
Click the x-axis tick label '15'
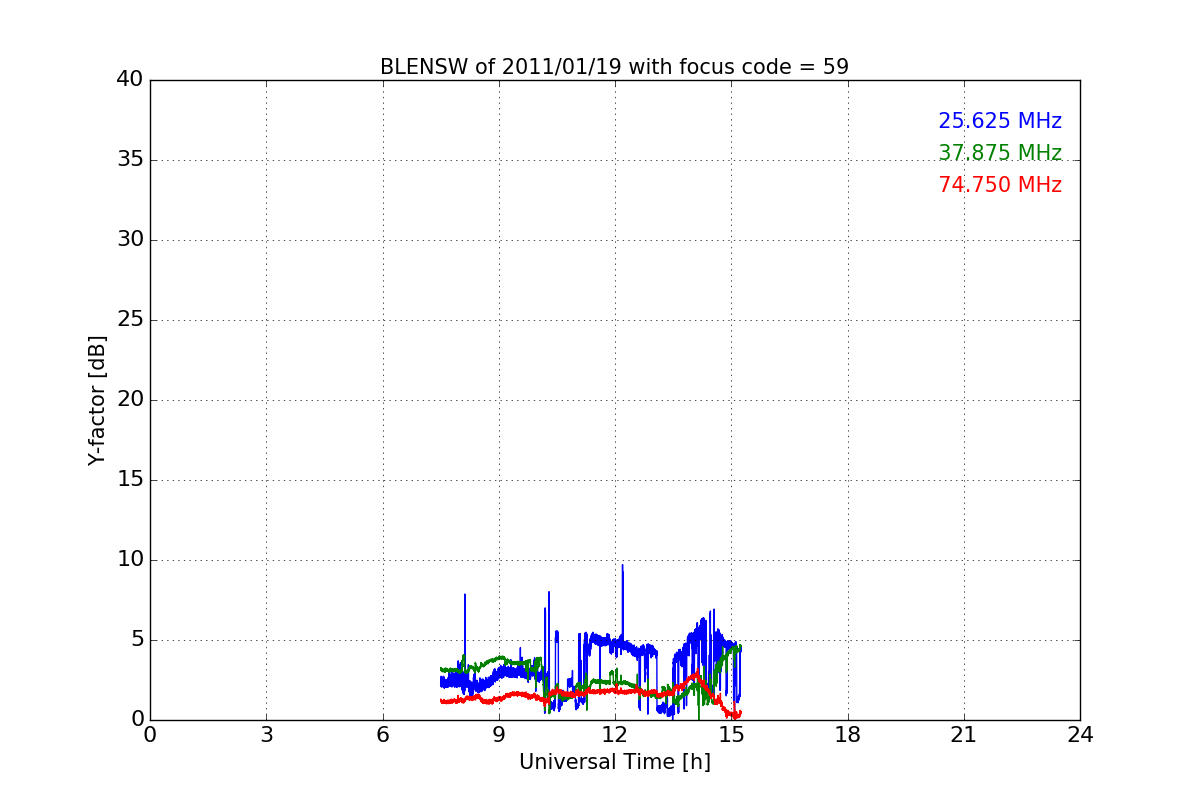(x=731, y=736)
